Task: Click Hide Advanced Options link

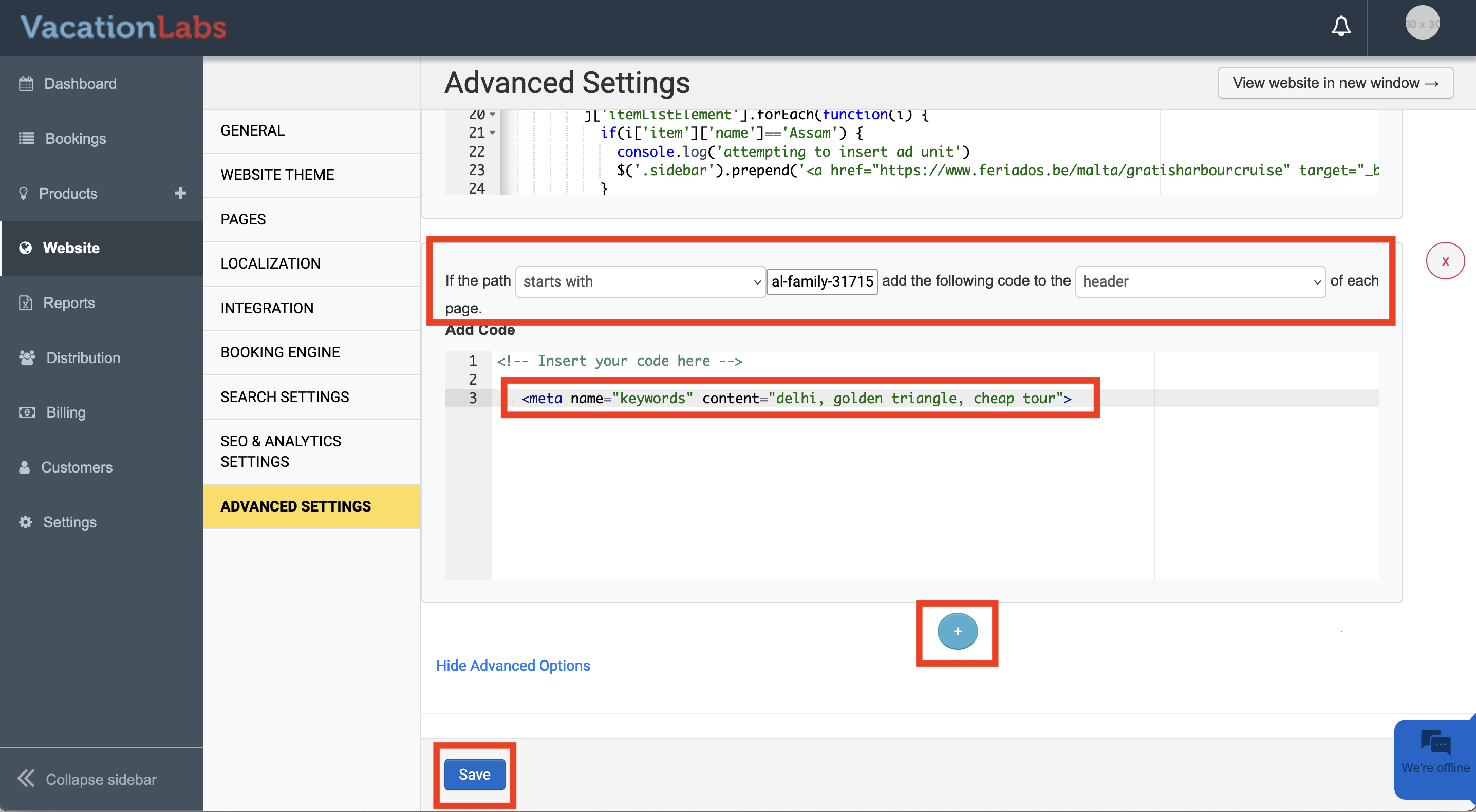Action: (513, 666)
